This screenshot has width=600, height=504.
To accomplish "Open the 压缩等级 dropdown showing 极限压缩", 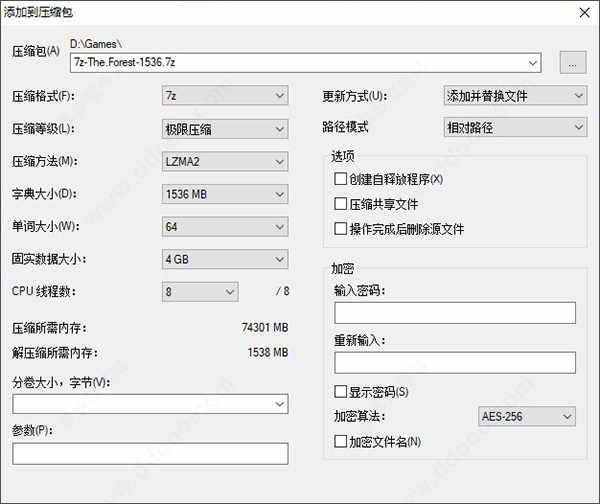I will click(x=225, y=129).
